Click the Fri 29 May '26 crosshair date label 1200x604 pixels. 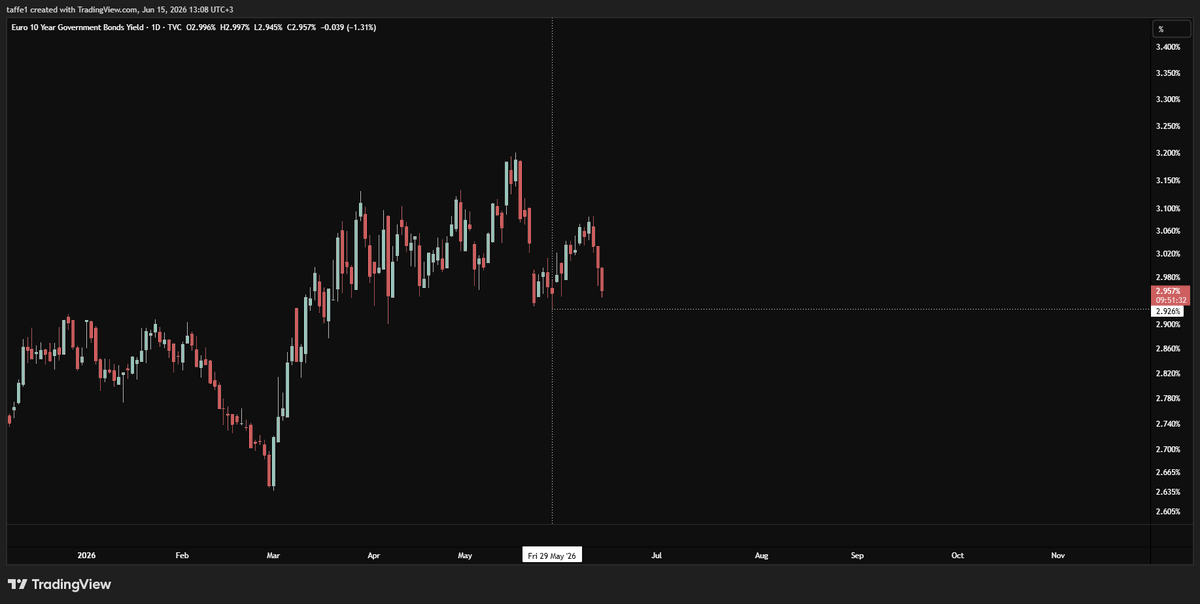[x=552, y=554]
